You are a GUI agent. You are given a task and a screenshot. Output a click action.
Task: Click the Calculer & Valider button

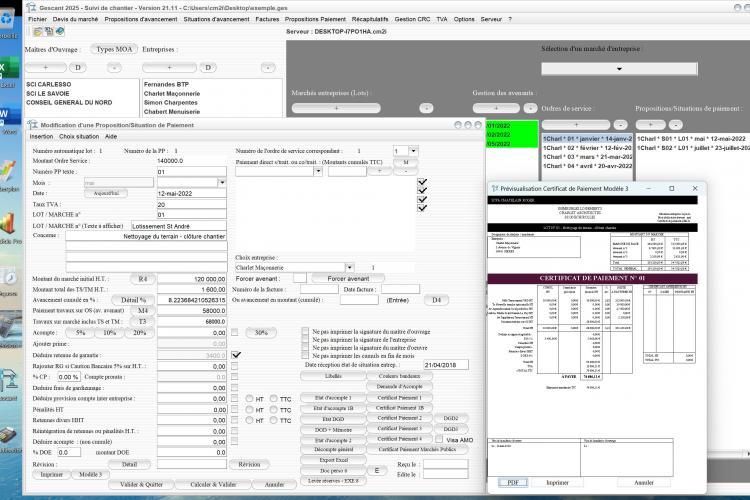[213, 484]
